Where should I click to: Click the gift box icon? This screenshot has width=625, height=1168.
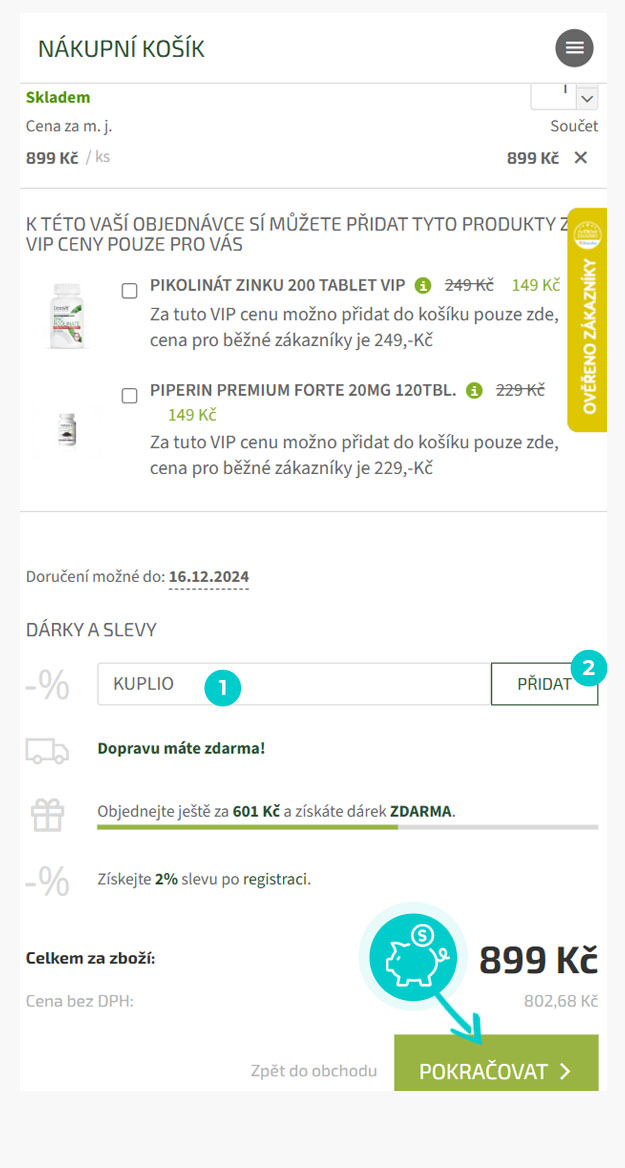47,815
